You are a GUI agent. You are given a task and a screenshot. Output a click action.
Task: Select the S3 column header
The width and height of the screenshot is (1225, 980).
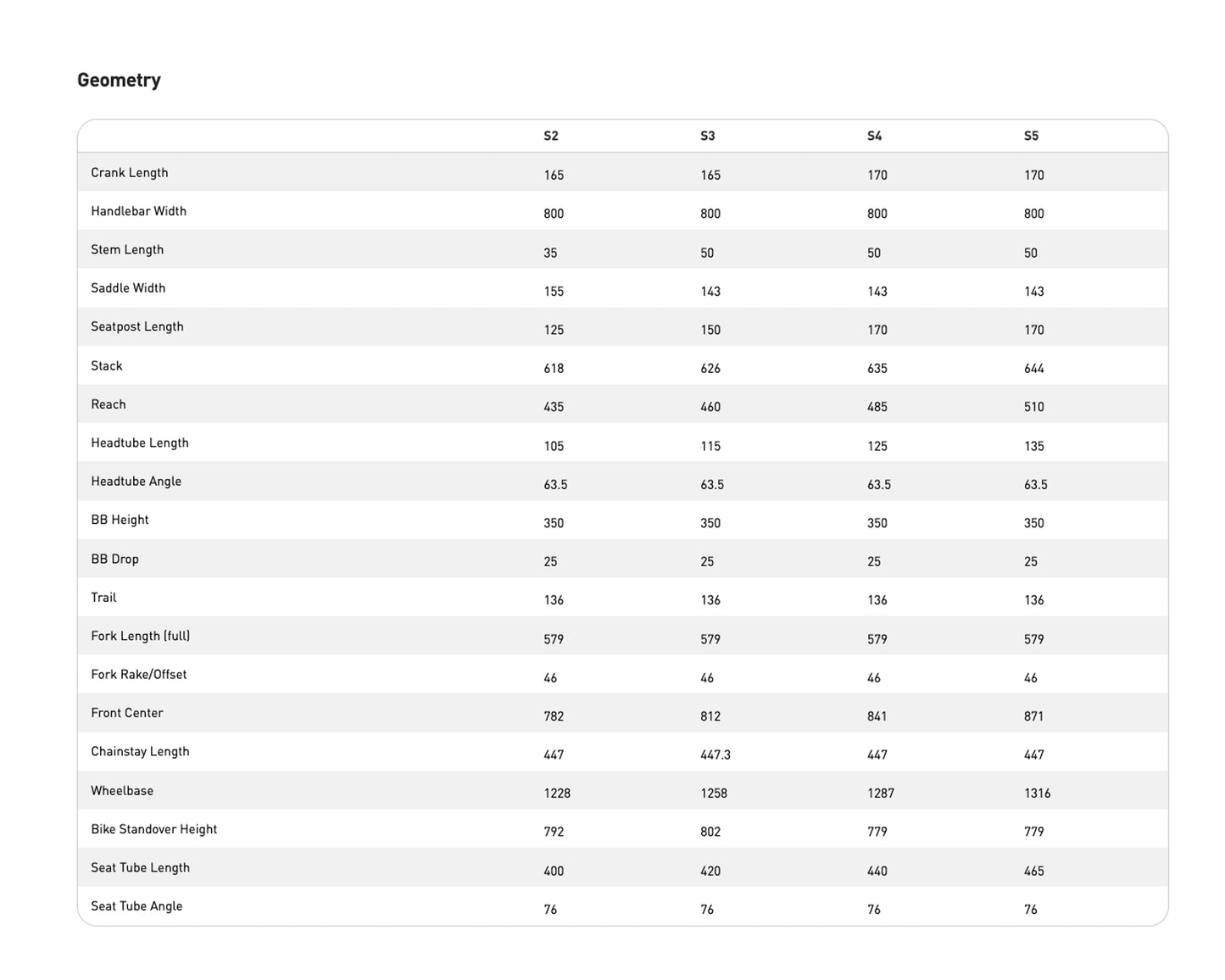tap(708, 136)
